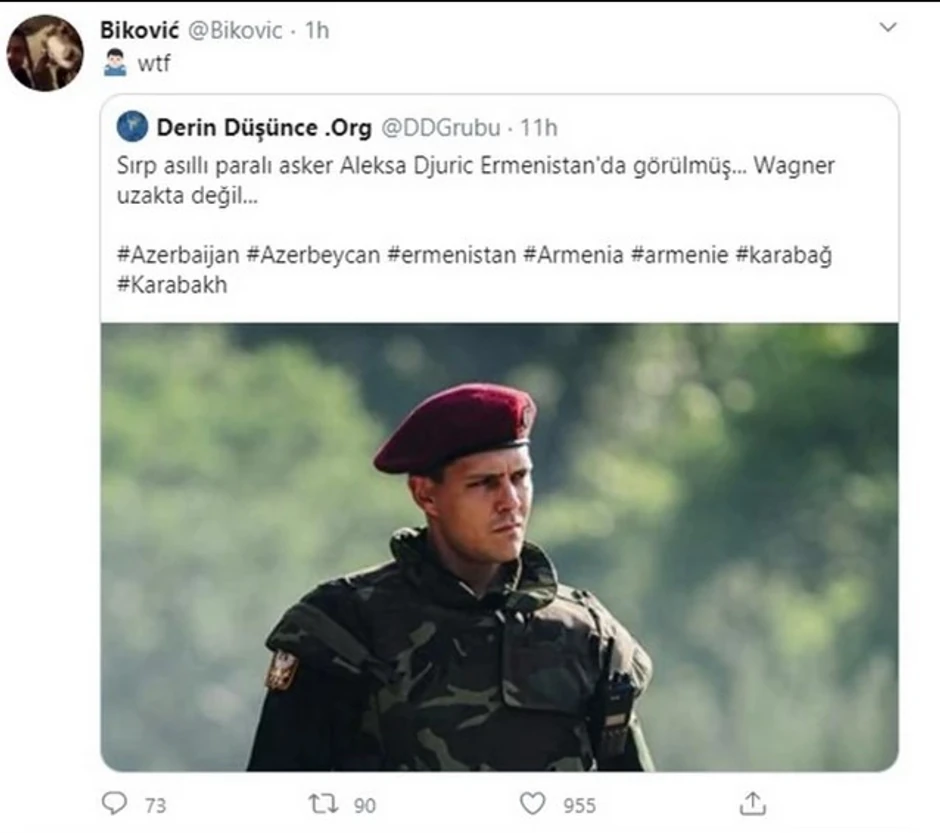Click Derin Düşünce .Org's round avatar
Image resolution: width=940 pixels, height=833 pixels.
(132, 127)
